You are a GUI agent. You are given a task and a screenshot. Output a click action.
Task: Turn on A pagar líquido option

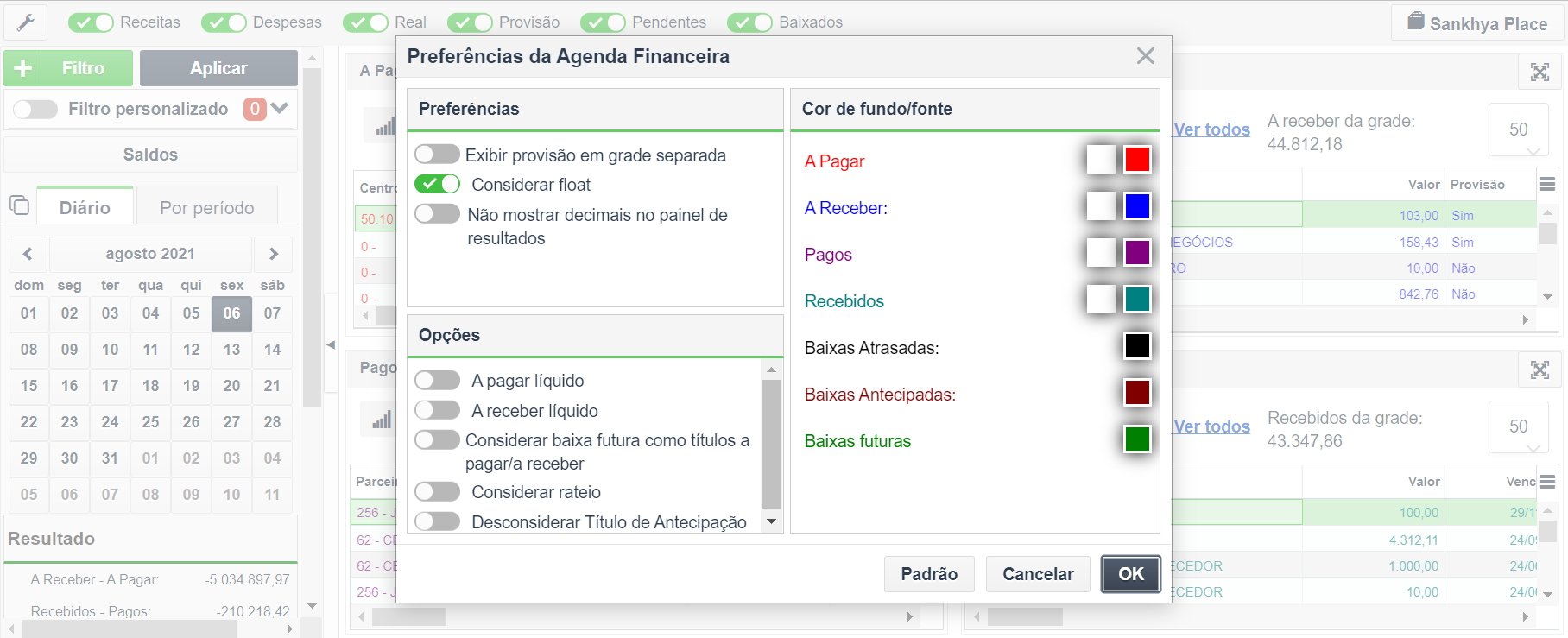(437, 381)
